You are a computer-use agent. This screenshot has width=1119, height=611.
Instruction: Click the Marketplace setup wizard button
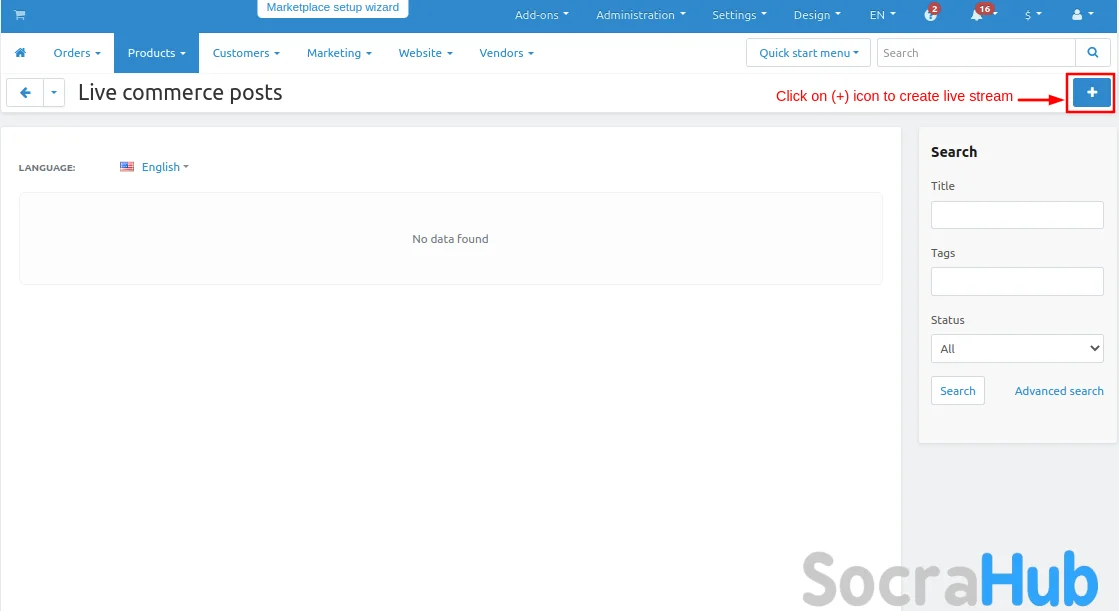click(332, 8)
